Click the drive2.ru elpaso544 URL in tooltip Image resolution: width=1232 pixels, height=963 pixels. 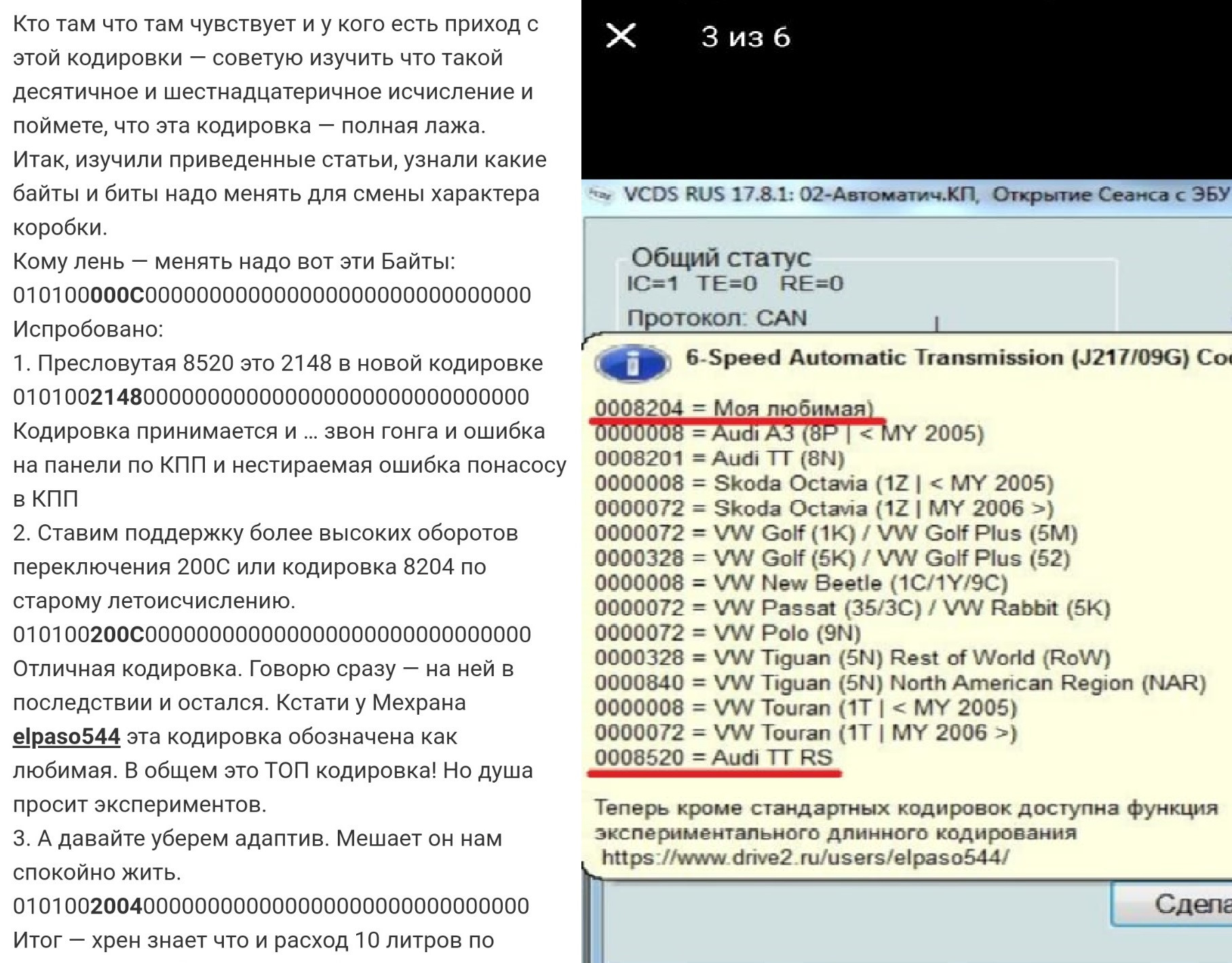805,857
